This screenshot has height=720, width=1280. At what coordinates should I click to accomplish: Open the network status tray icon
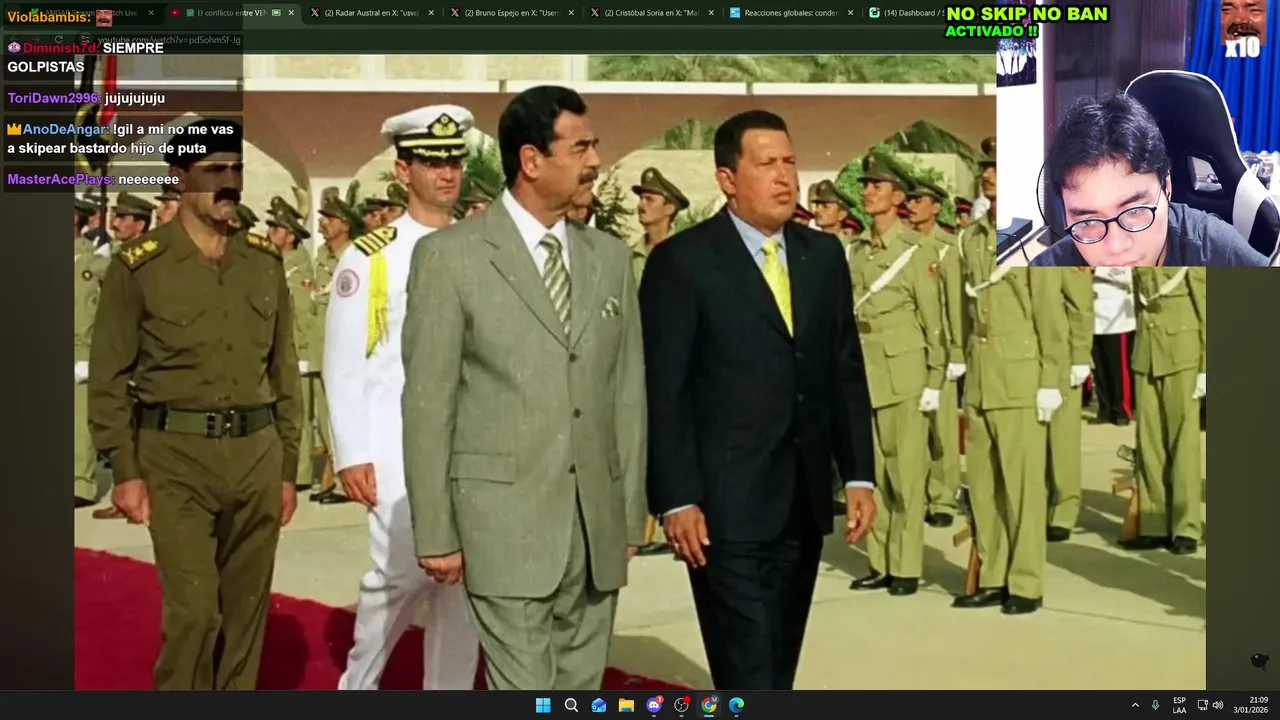click(1203, 705)
